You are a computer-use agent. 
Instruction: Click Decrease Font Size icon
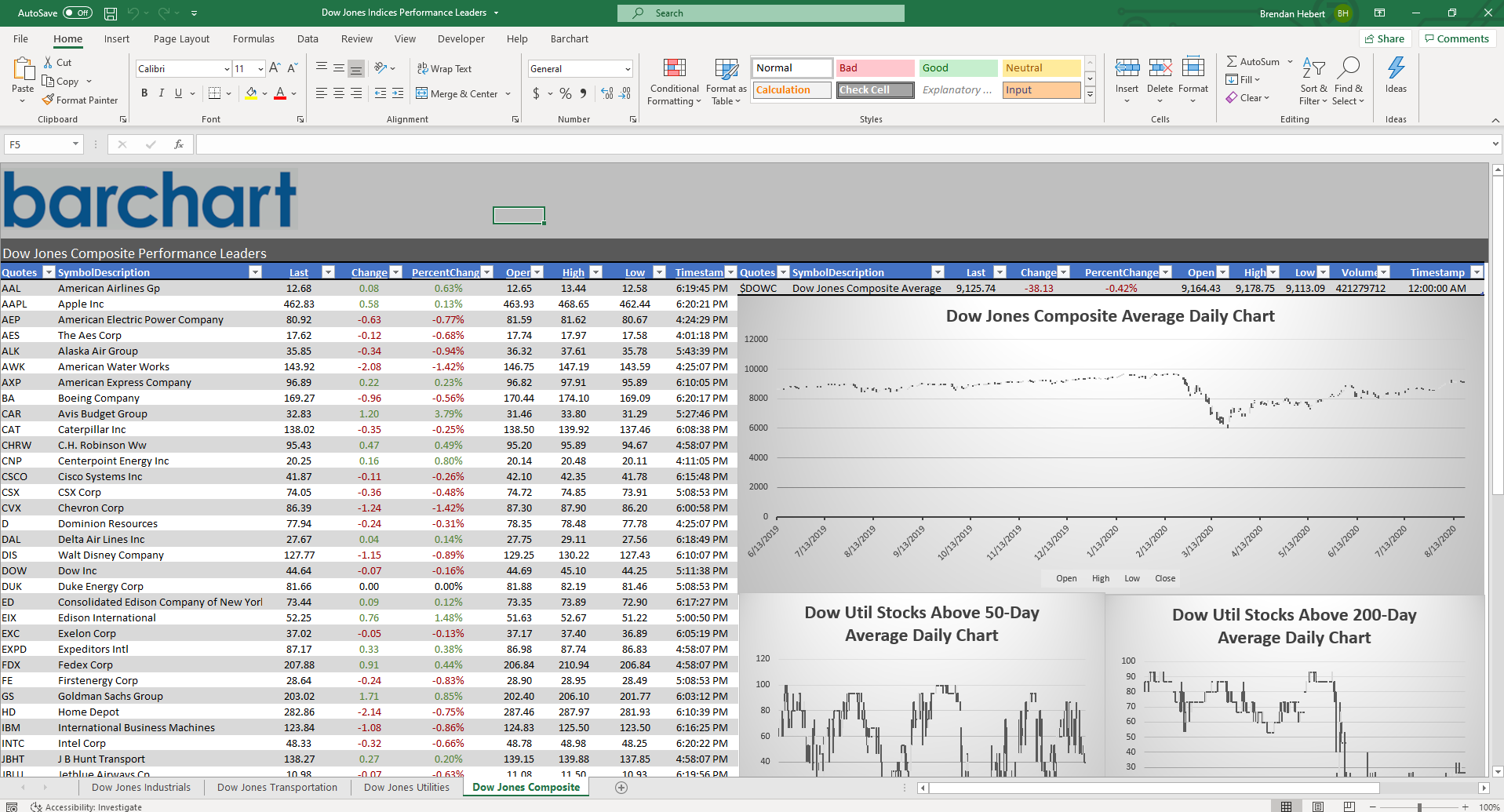(x=293, y=68)
